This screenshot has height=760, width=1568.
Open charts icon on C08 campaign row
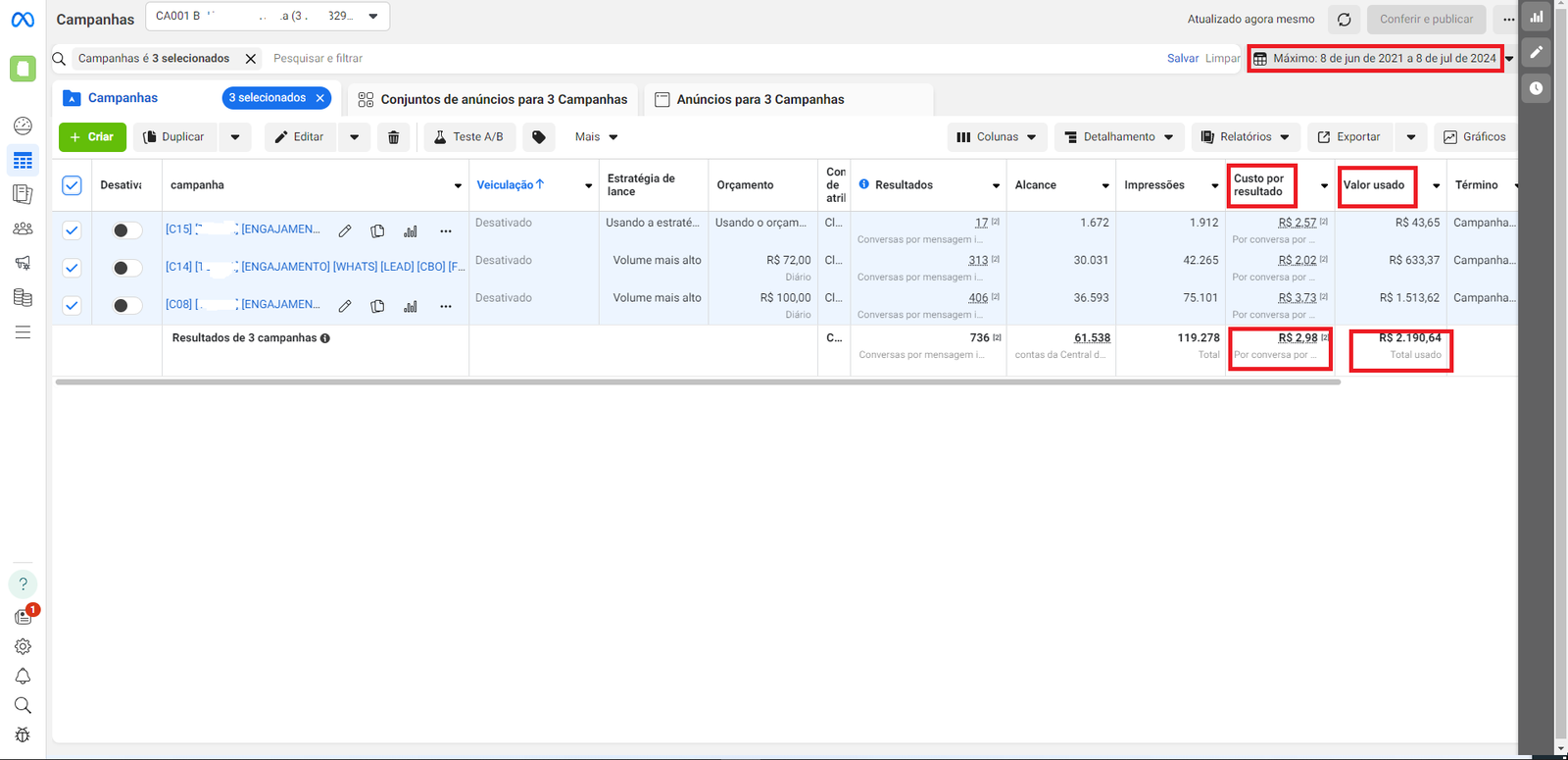pos(411,306)
